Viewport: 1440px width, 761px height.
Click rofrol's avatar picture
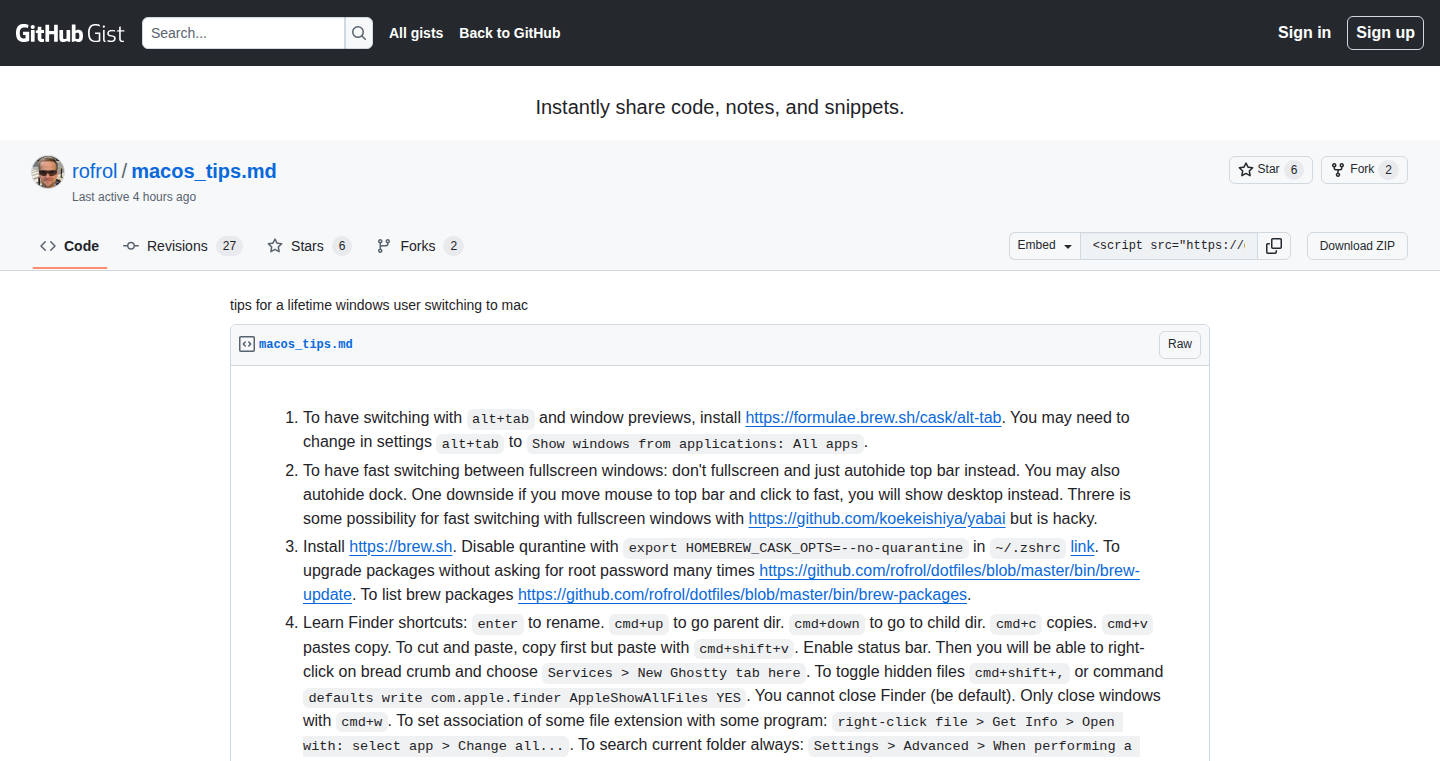(x=48, y=172)
